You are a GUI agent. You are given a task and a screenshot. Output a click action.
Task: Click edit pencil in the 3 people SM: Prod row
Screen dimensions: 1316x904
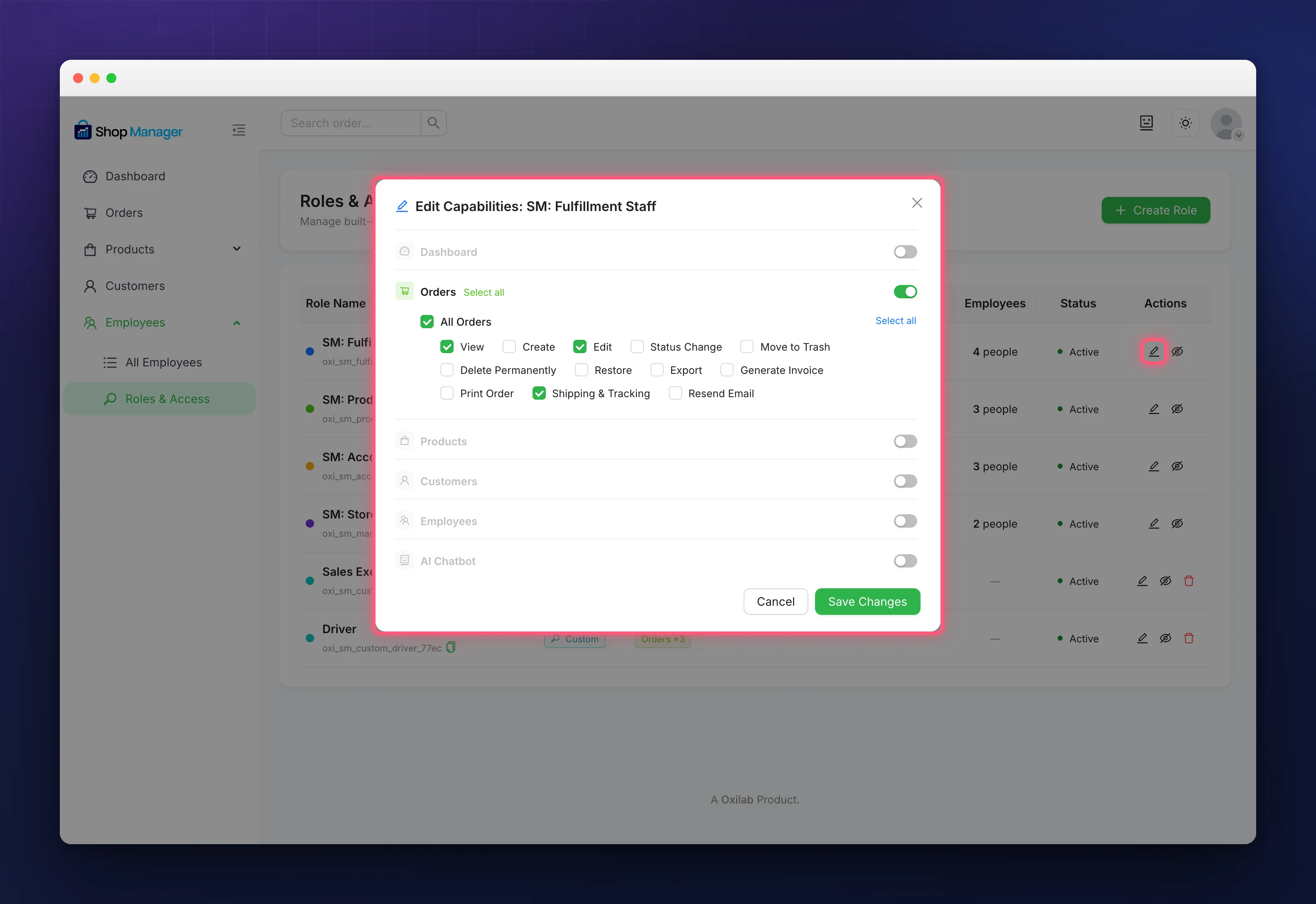1154,409
